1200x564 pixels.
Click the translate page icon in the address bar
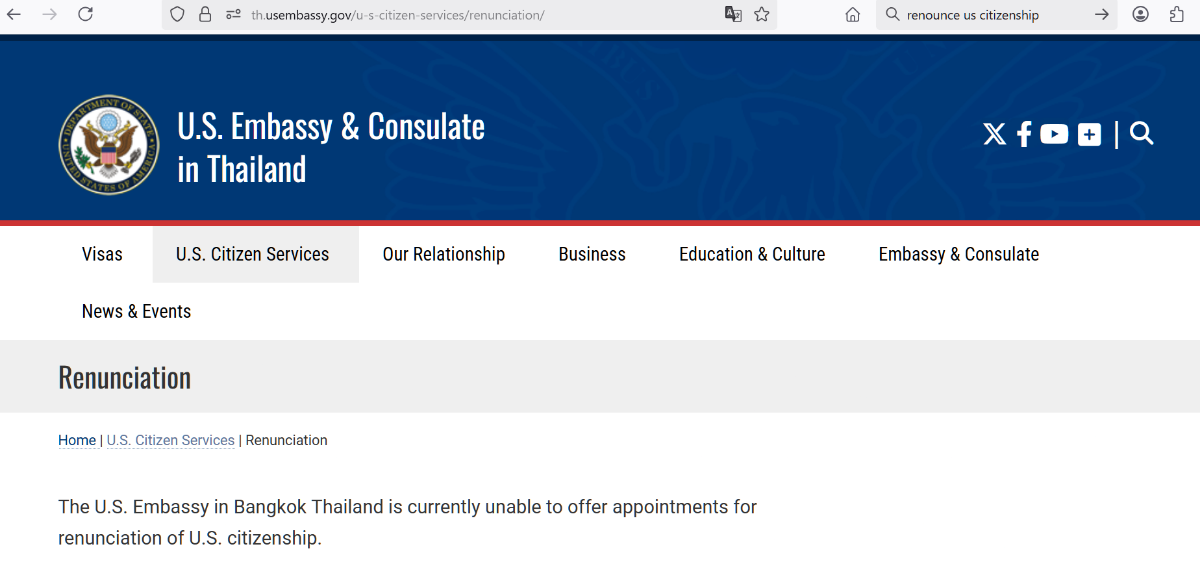[x=733, y=15]
